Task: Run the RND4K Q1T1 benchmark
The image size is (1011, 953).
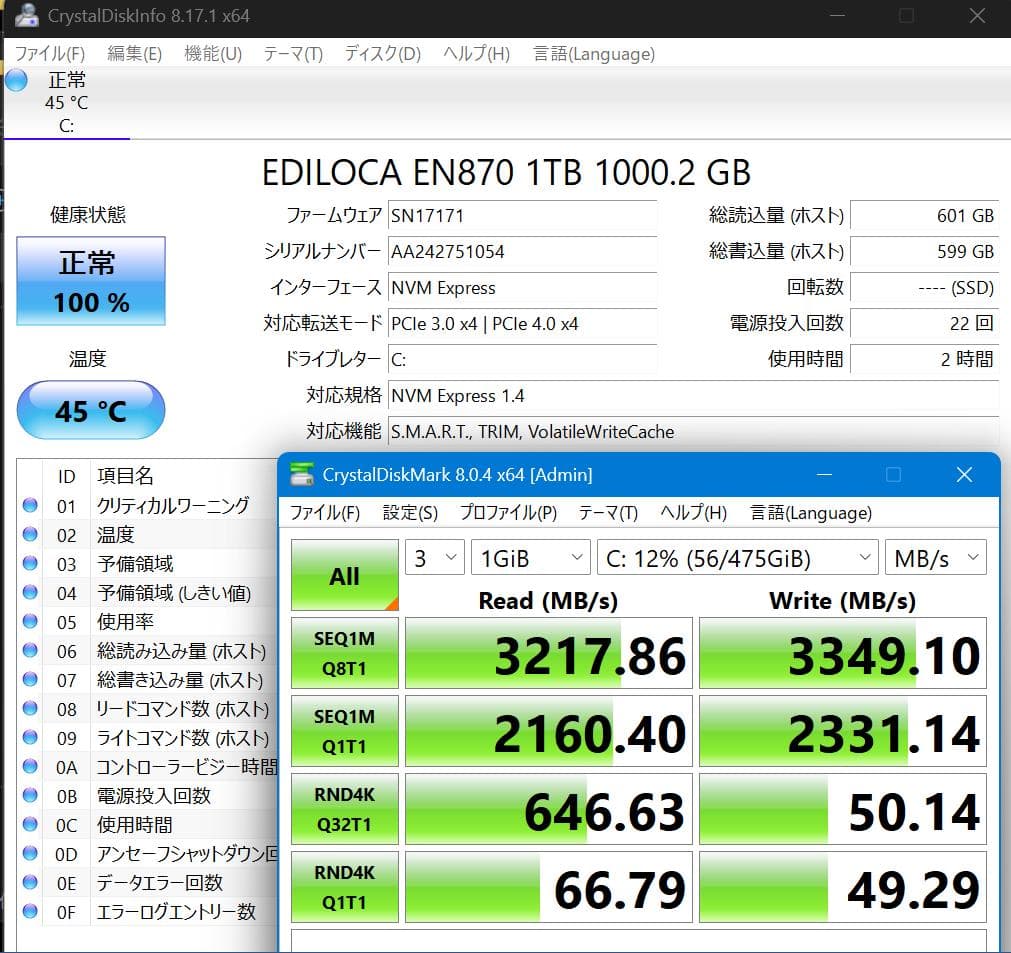Action: [344, 887]
